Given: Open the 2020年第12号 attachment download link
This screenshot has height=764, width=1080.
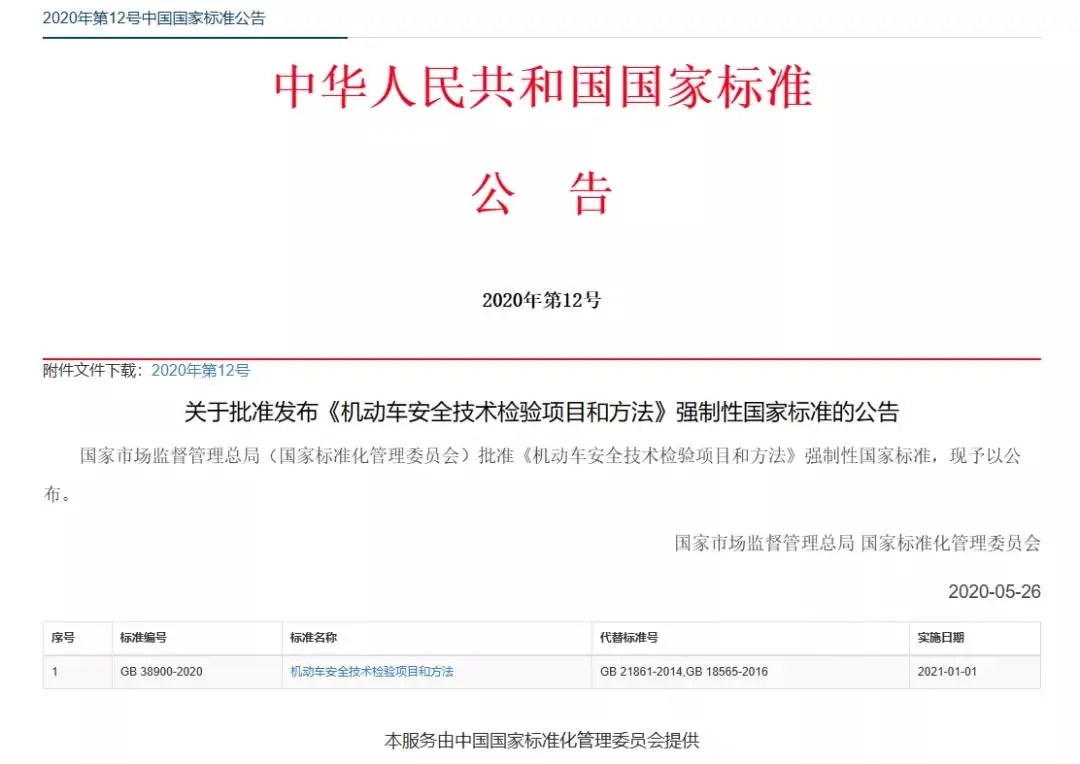Looking at the screenshot, I should [x=200, y=370].
